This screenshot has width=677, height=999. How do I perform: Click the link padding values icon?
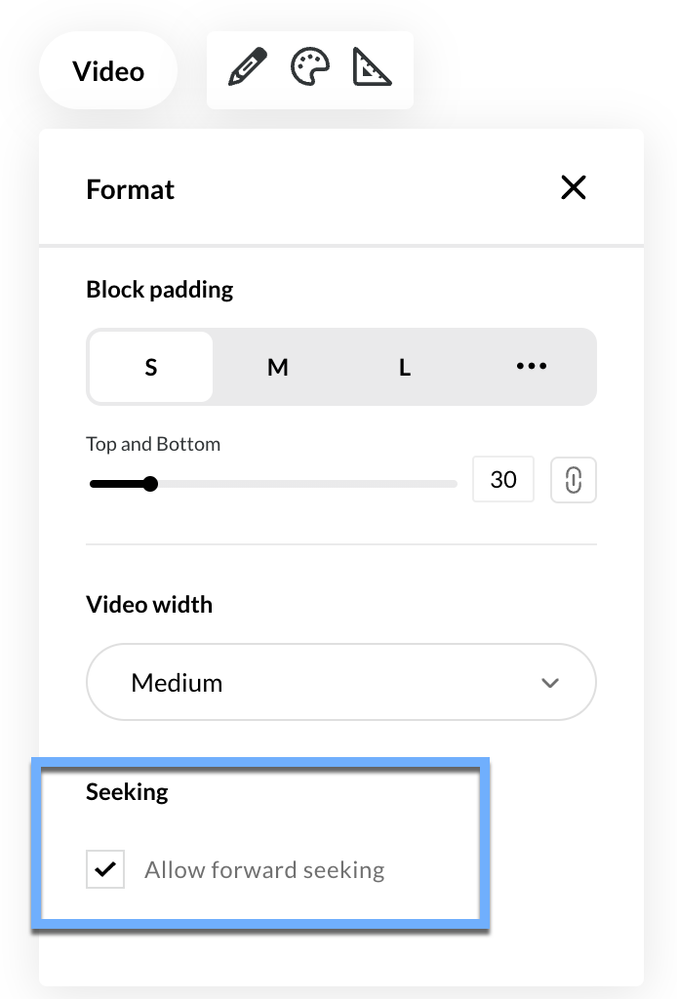point(573,480)
